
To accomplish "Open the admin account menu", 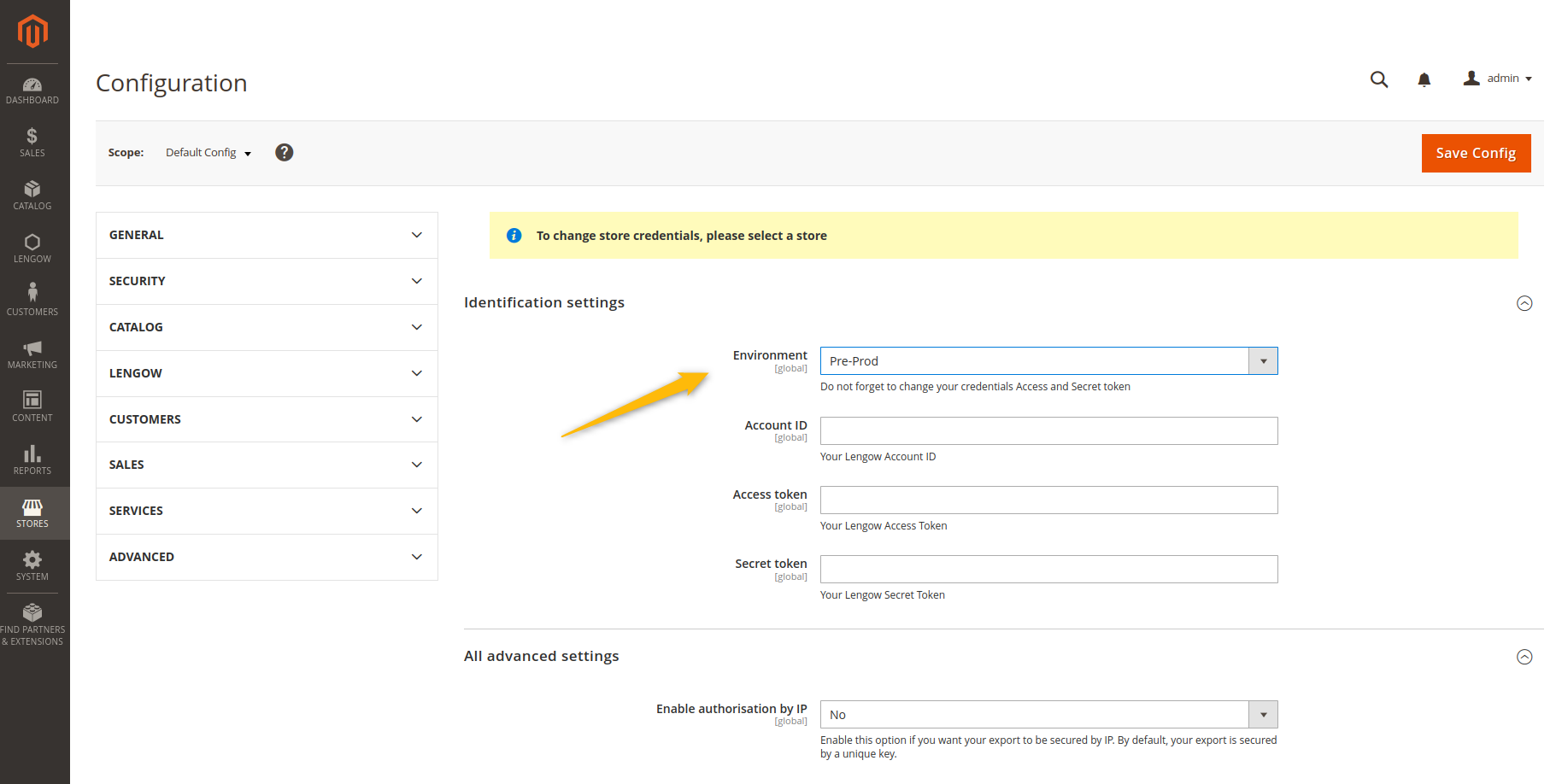I will [1498, 79].
